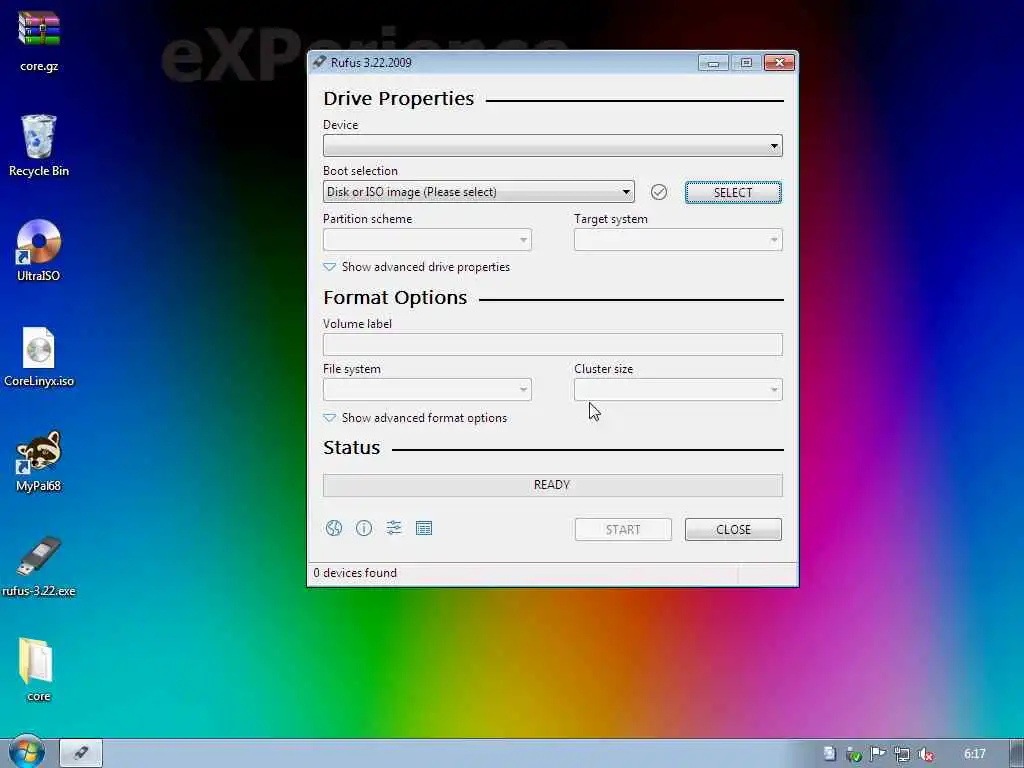Open the Windows Start orb
The width and height of the screenshot is (1024, 768).
27,752
